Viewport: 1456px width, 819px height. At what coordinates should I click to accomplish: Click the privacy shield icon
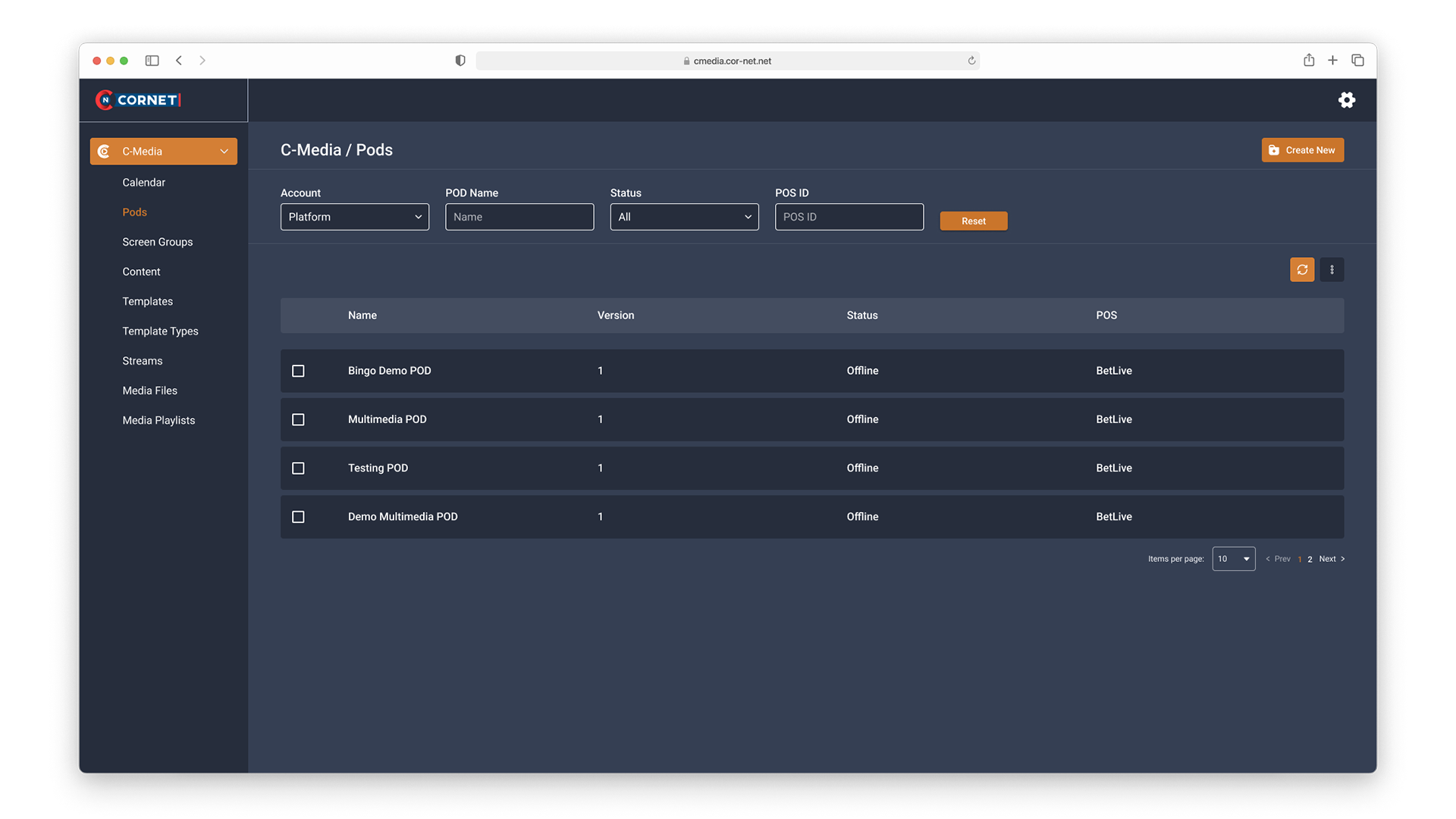pos(460,61)
